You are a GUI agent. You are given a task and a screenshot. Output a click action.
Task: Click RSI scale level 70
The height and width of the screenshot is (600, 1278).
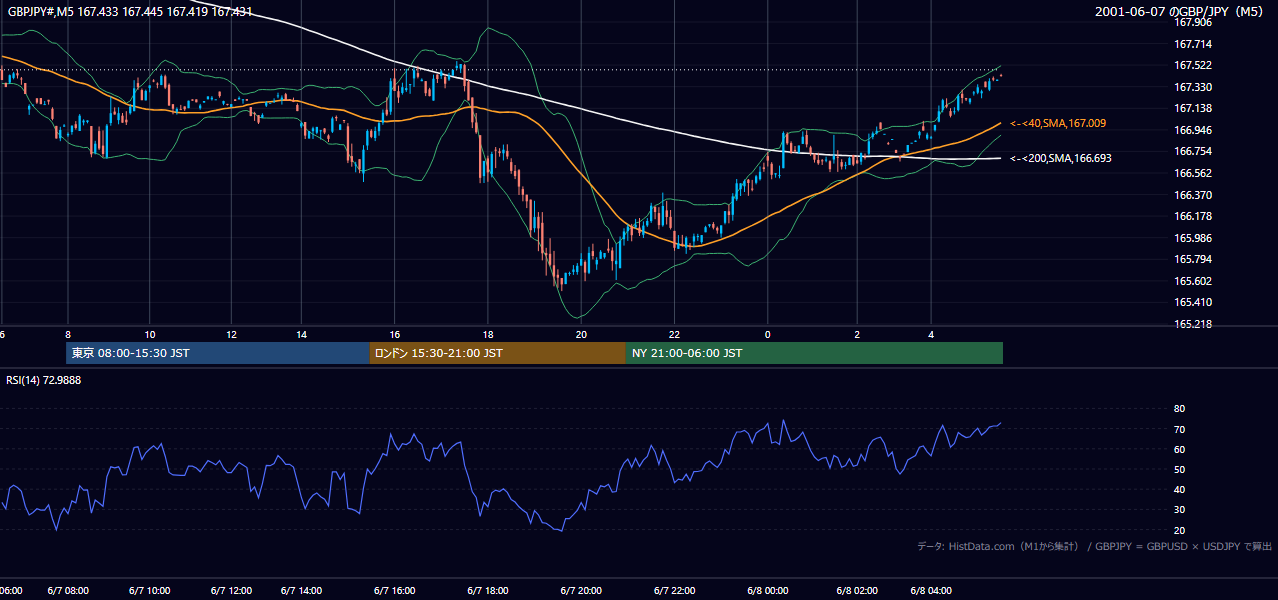[x=1179, y=429]
